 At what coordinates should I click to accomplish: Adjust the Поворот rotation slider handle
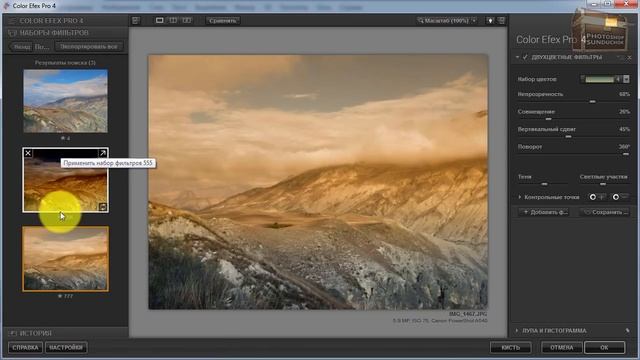click(x=626, y=154)
